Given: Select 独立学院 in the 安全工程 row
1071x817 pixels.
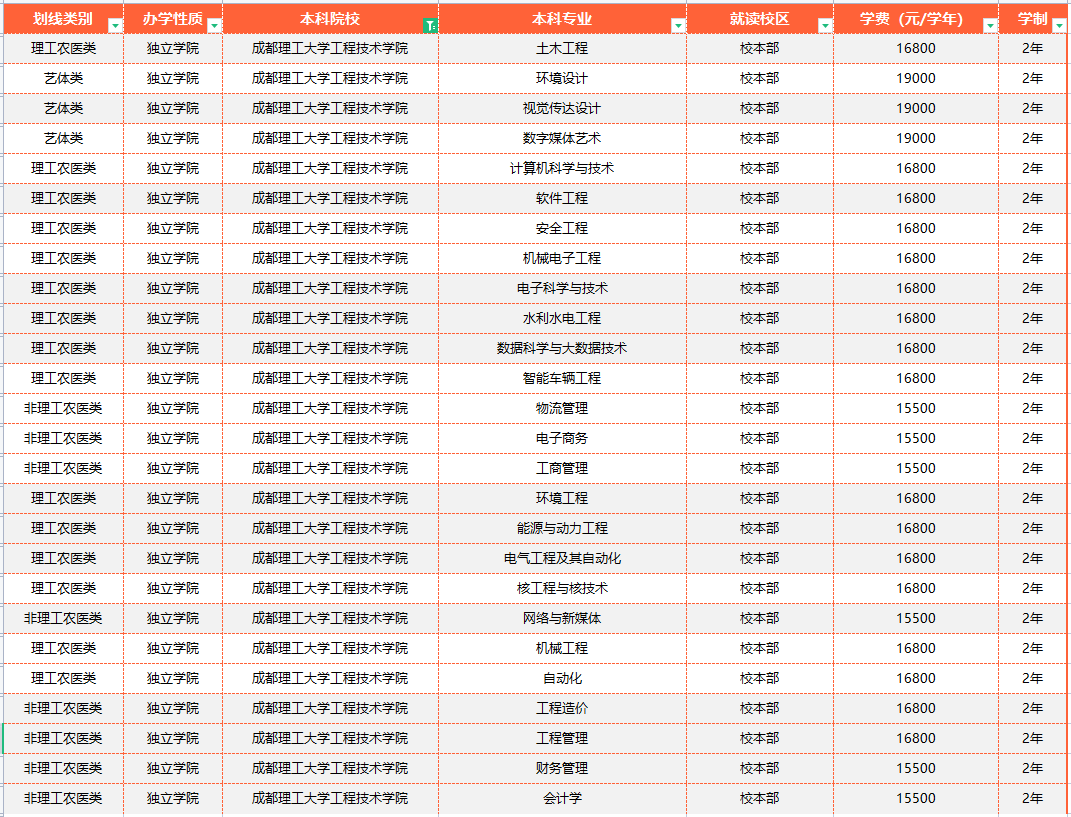Looking at the screenshot, I should [x=173, y=229].
